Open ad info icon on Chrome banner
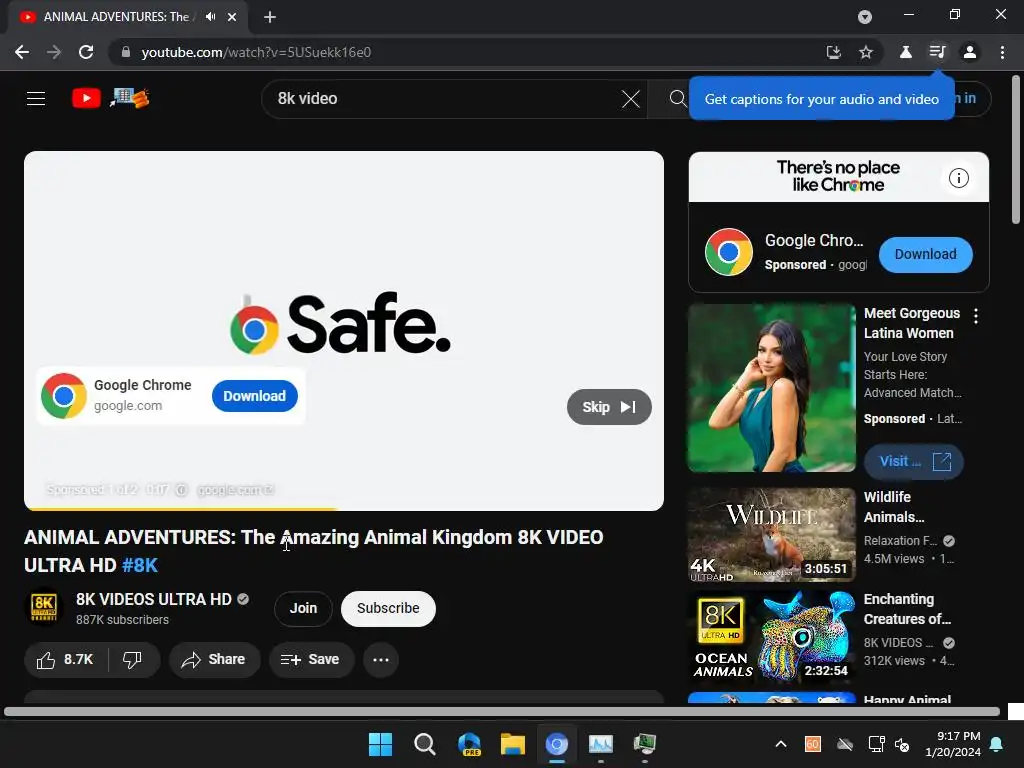The image size is (1024, 768). 959,178
